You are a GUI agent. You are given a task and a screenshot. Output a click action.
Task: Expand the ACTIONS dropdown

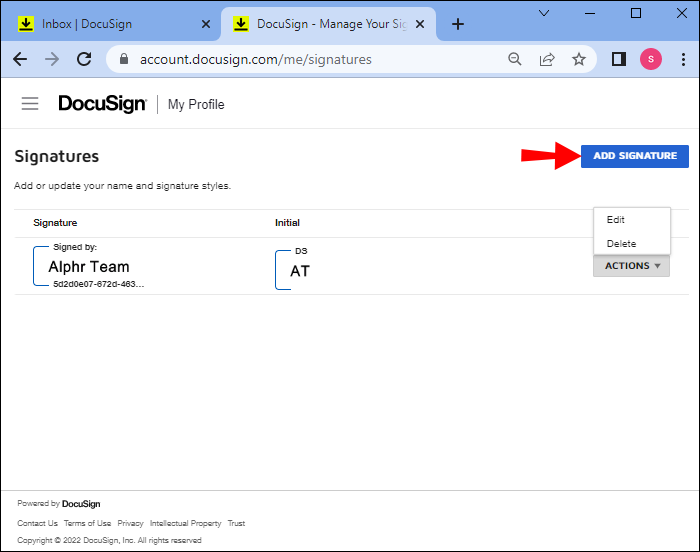(631, 266)
